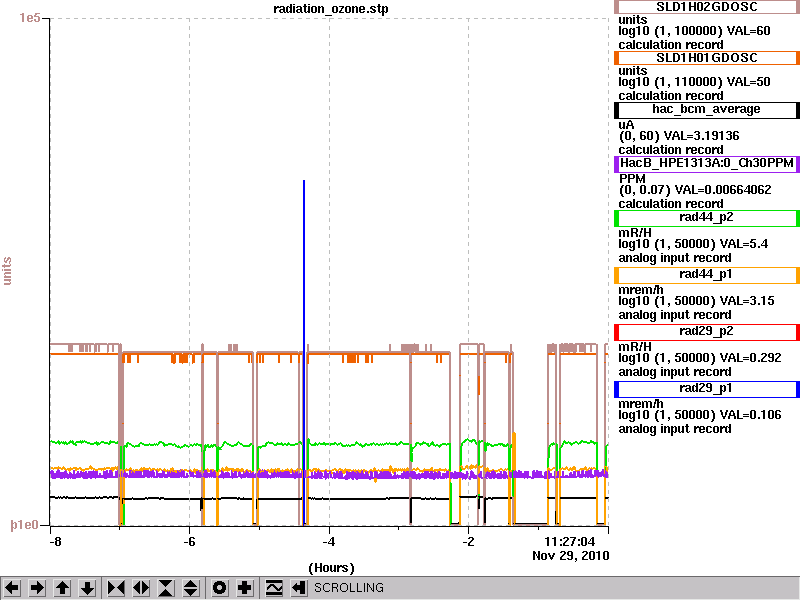Screen dimensions: 800x600
Task: Click the tall blue spike in plot
Action: click(x=304, y=352)
